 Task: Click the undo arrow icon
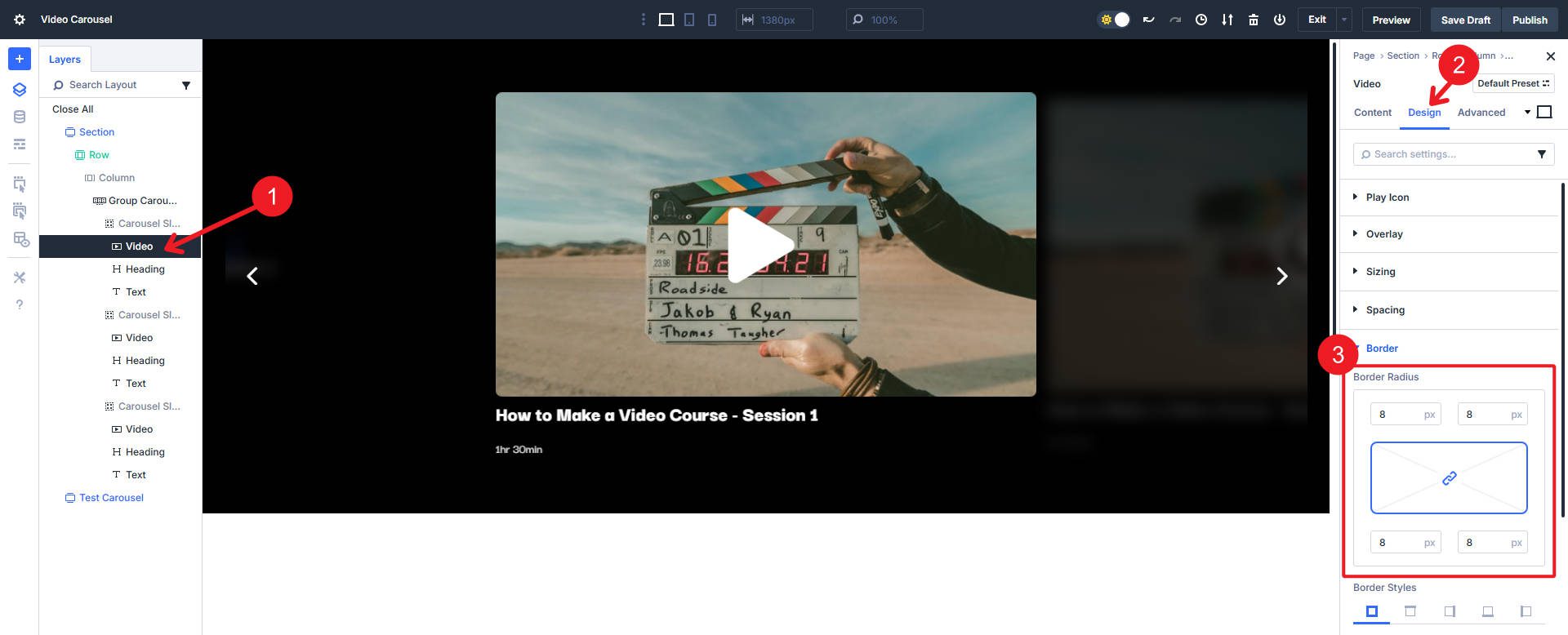(1148, 20)
